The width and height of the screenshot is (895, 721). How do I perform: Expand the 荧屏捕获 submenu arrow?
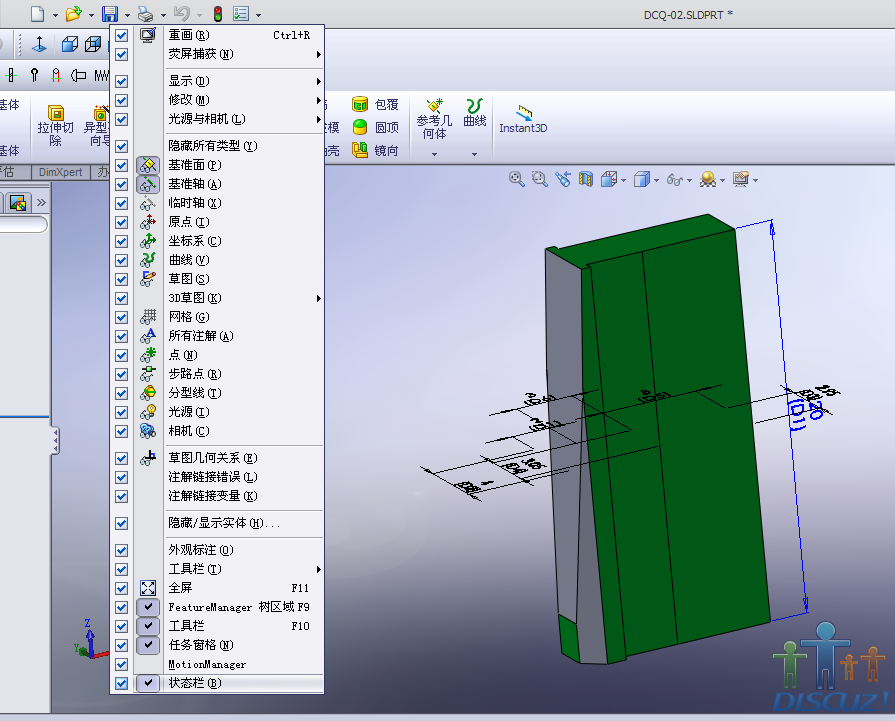click(x=319, y=54)
